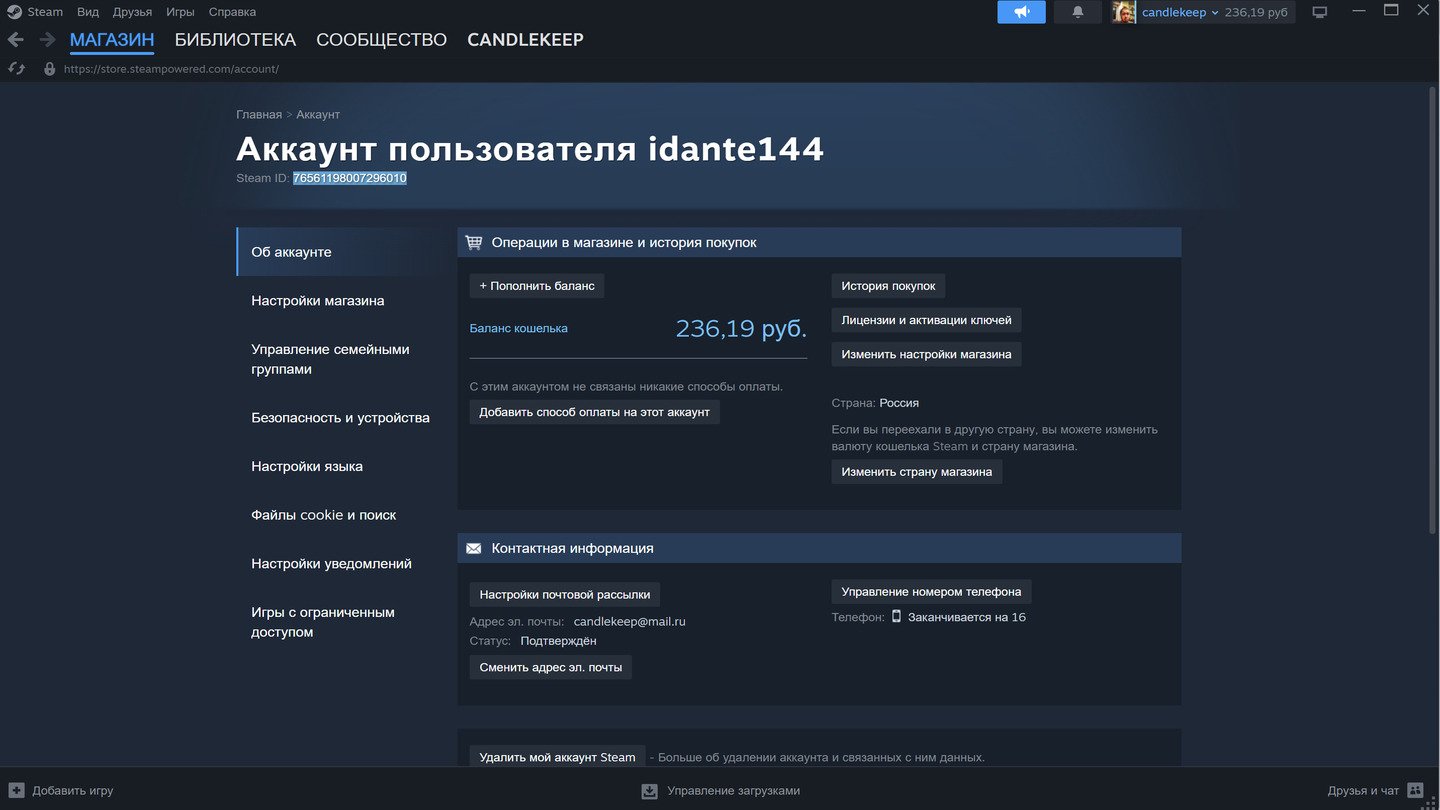Switch to the СООБЩЕСТВО tab
Viewport: 1440px width, 810px height.
point(381,40)
